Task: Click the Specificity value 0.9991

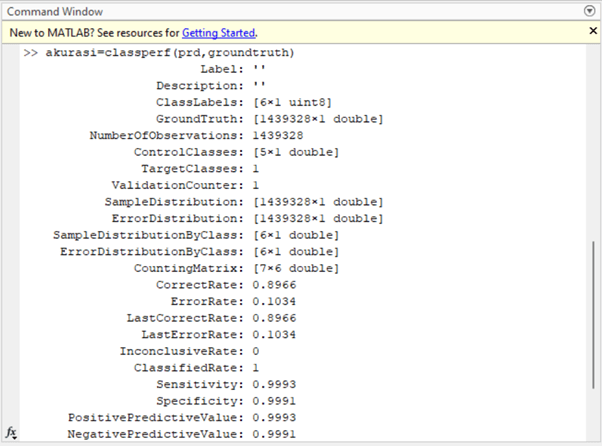Action: click(x=274, y=401)
